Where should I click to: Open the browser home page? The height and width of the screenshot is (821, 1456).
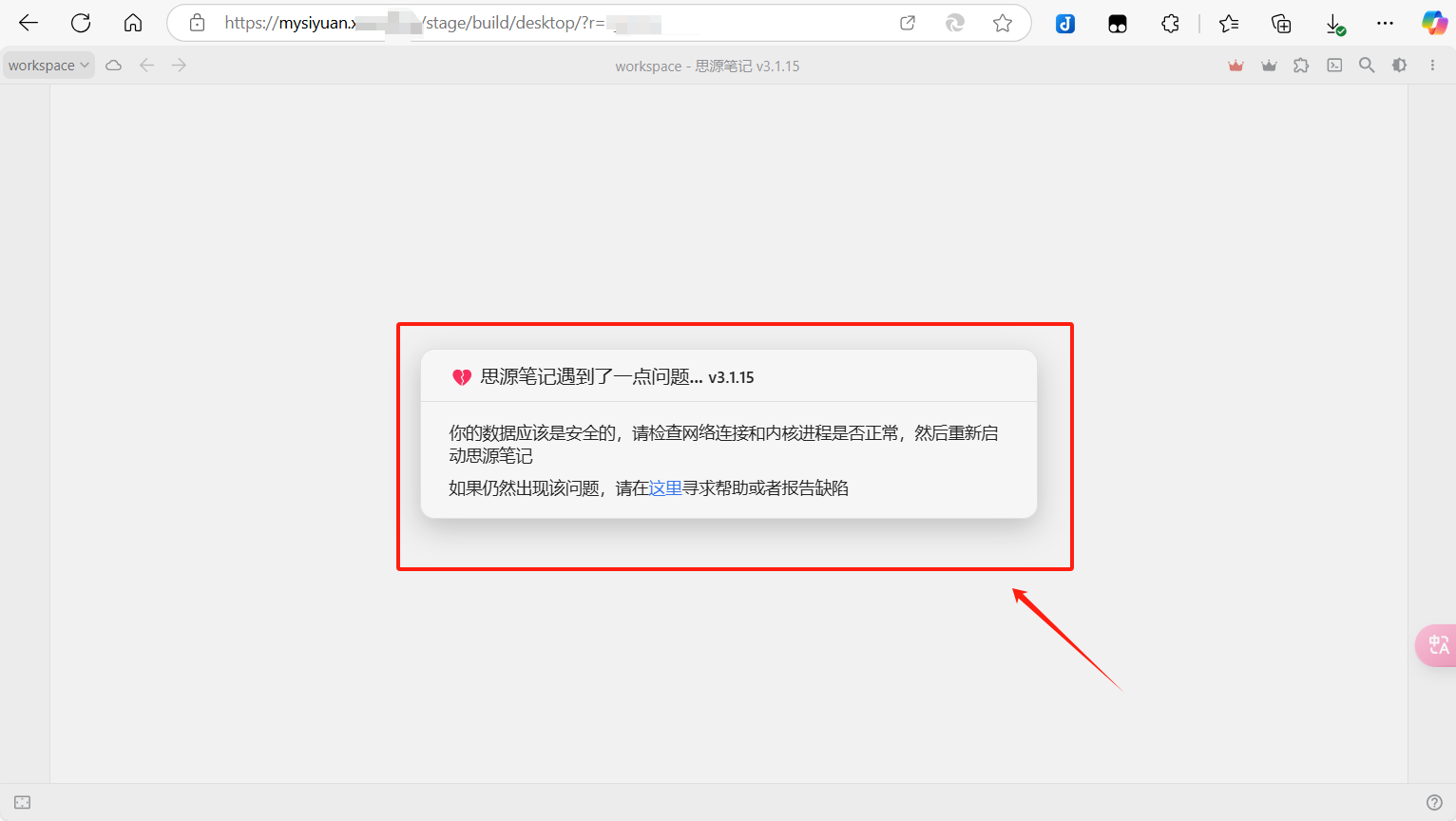pyautogui.click(x=133, y=23)
